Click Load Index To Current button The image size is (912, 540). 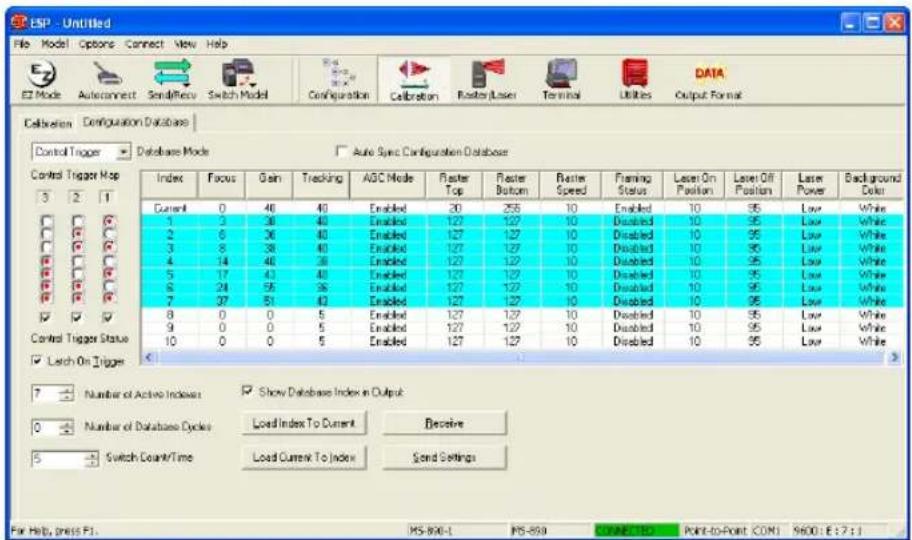pyautogui.click(x=304, y=423)
